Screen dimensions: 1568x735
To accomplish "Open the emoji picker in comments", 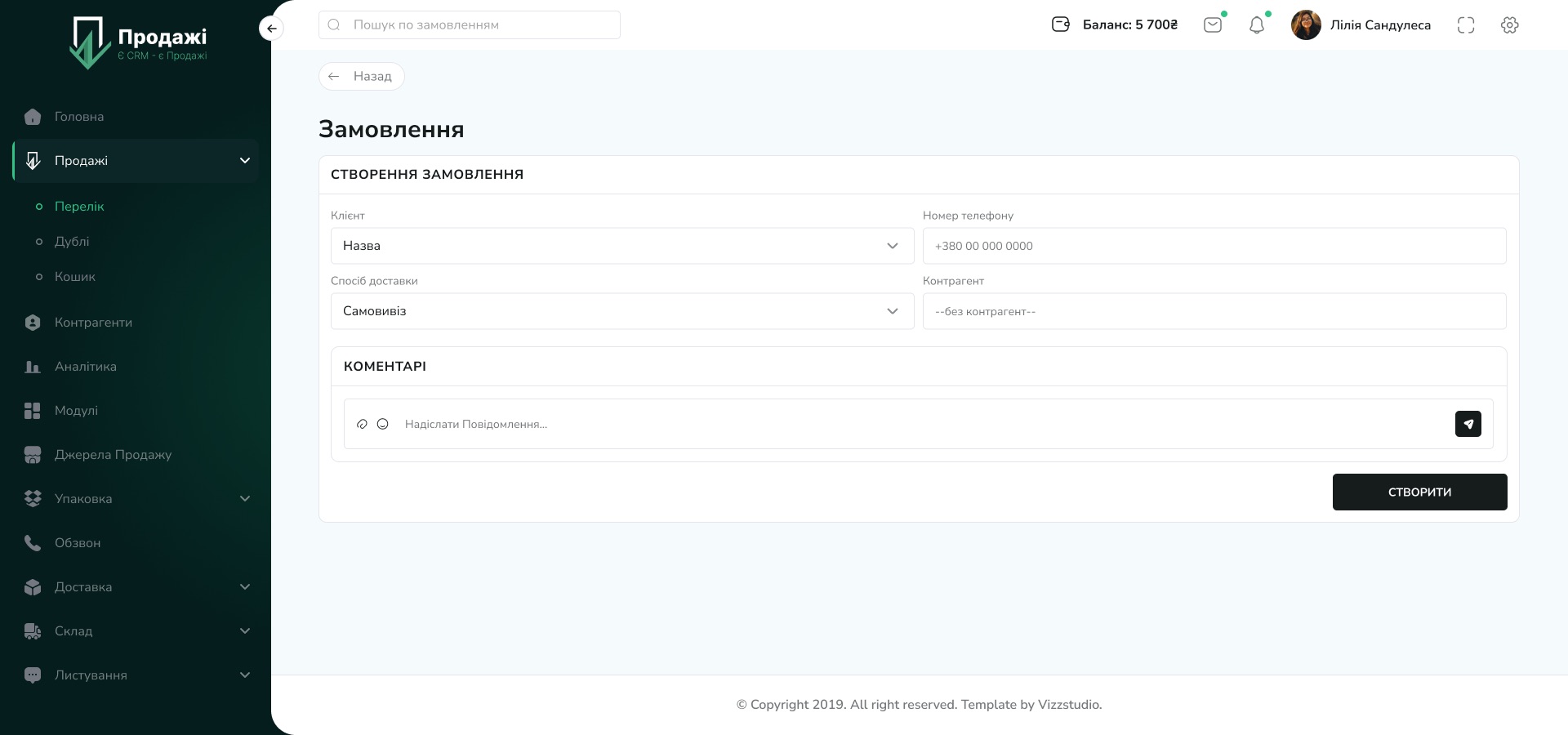I will (382, 424).
